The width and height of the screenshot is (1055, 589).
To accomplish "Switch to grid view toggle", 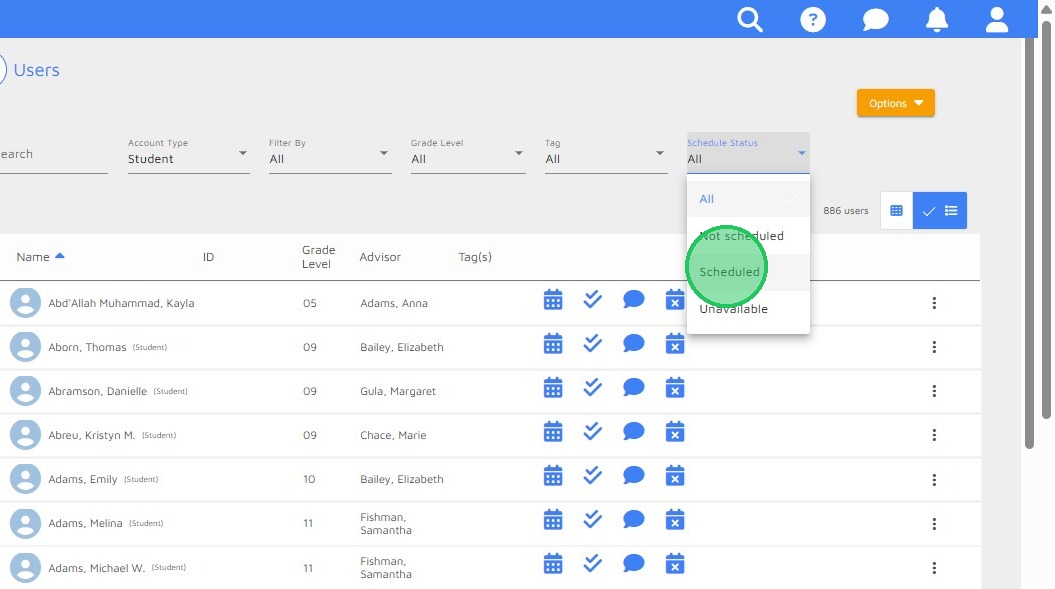I will 896,211.
